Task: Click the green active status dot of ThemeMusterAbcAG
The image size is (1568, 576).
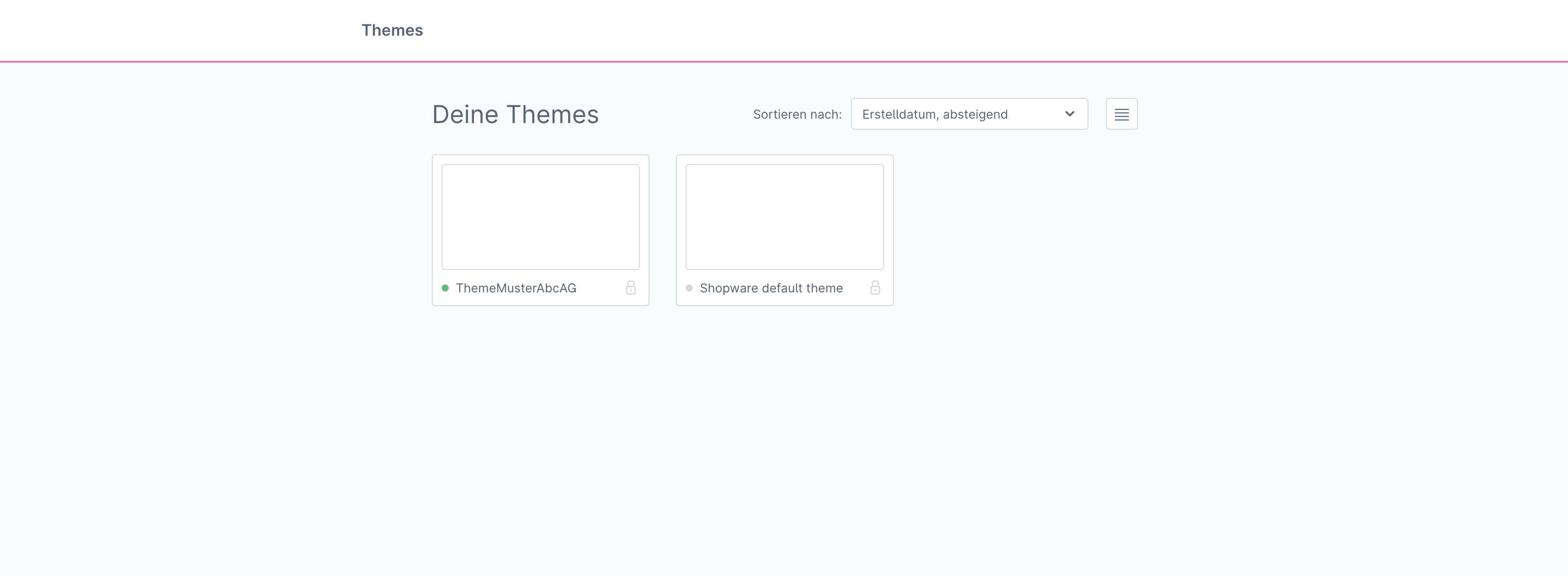Action: 445,288
